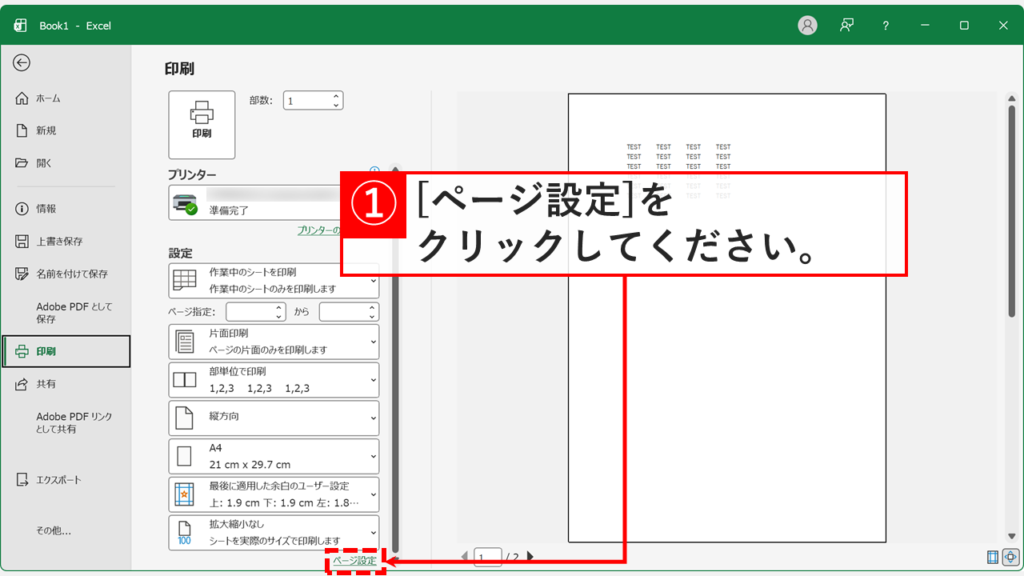
Task: Click the current page number field
Action: coord(487,557)
